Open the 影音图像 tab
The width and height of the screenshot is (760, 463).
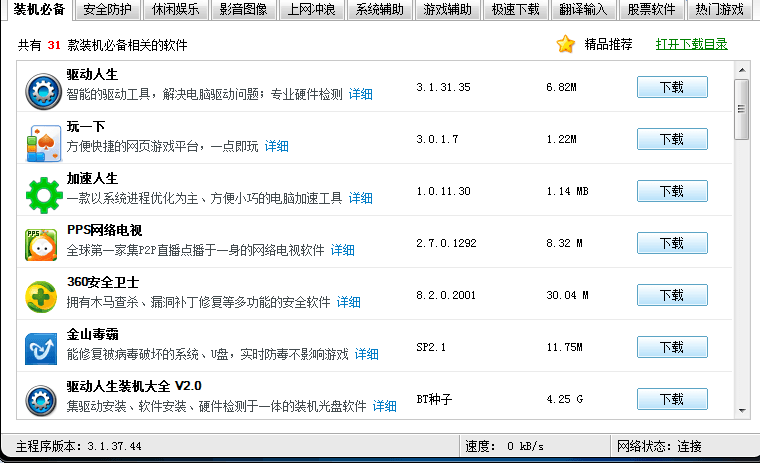(x=243, y=10)
